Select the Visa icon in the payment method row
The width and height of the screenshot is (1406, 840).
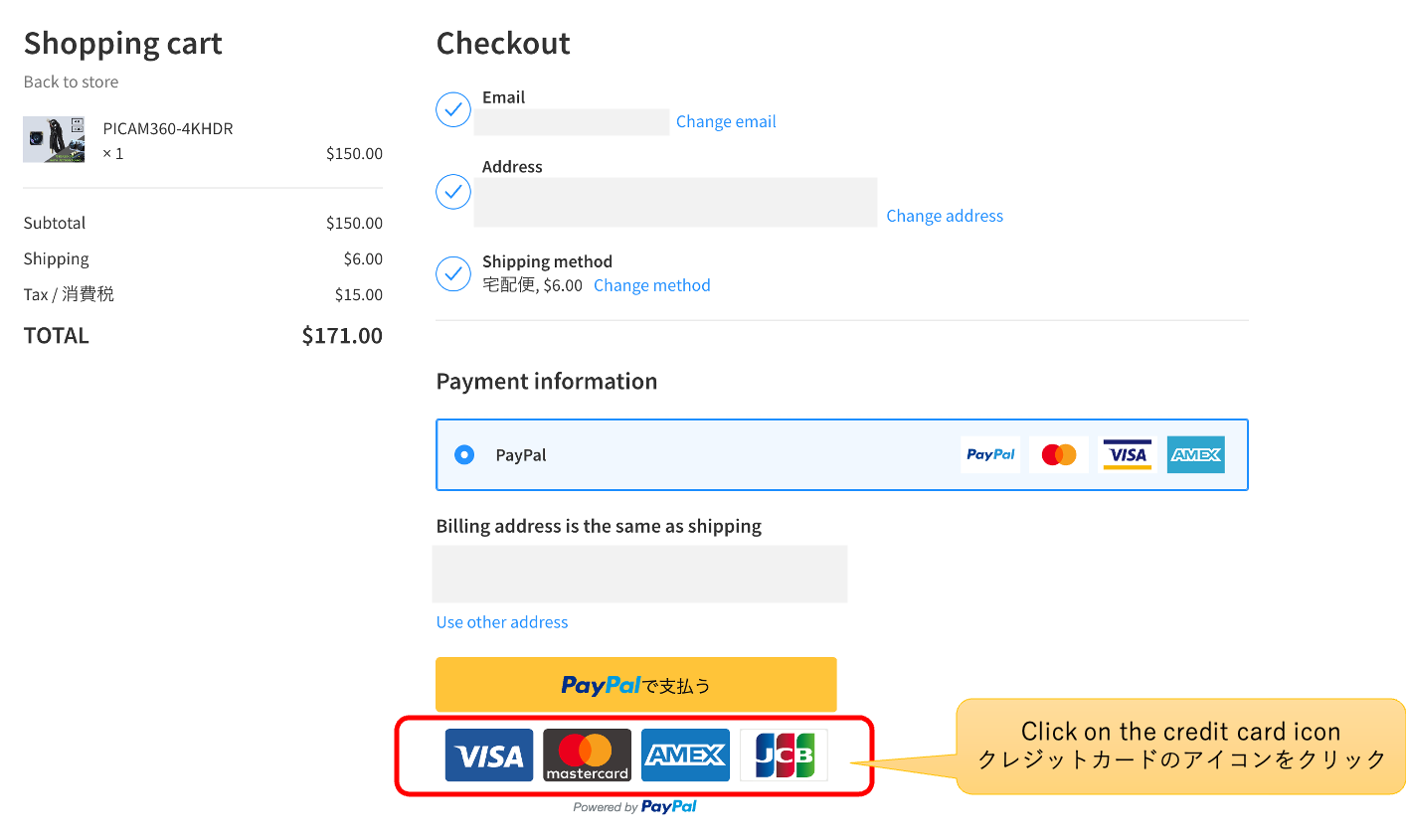coord(1127,454)
